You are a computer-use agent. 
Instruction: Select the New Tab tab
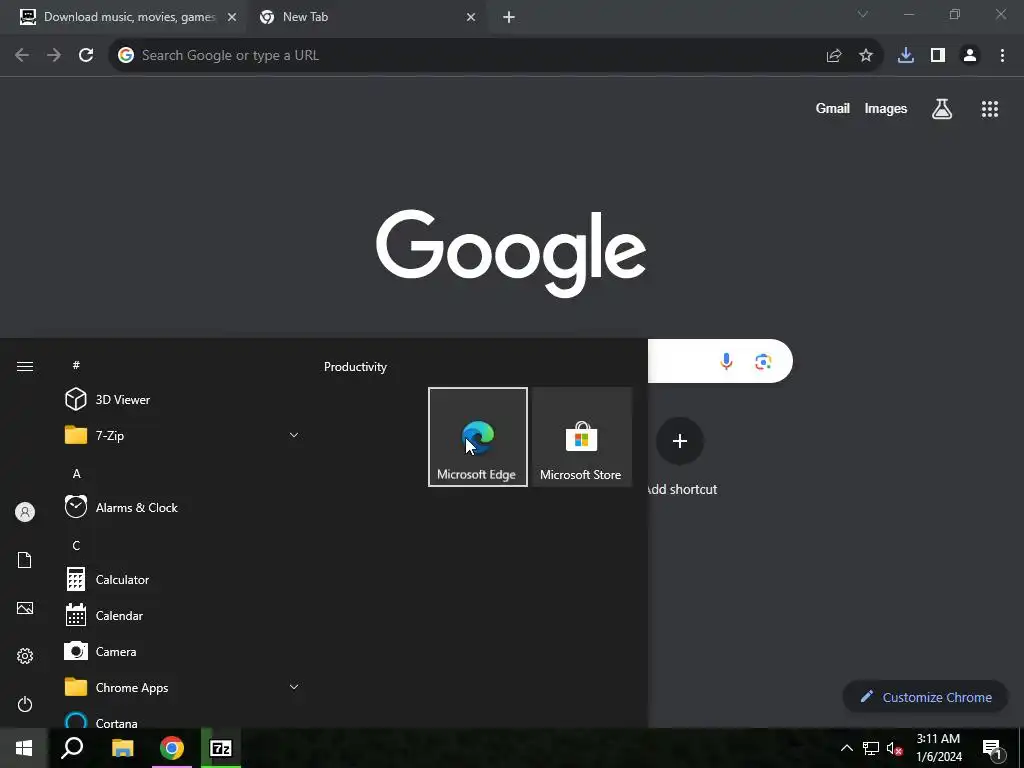pyautogui.click(x=364, y=17)
